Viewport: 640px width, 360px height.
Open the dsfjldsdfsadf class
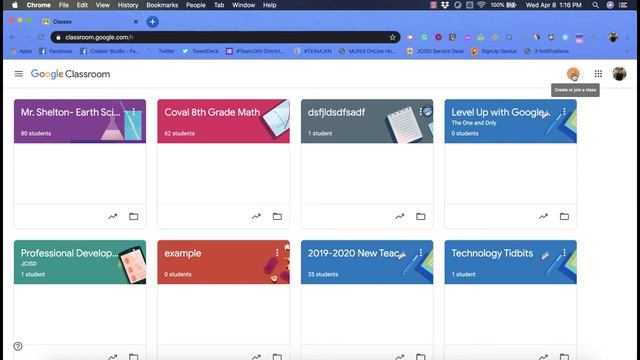tap(336, 112)
